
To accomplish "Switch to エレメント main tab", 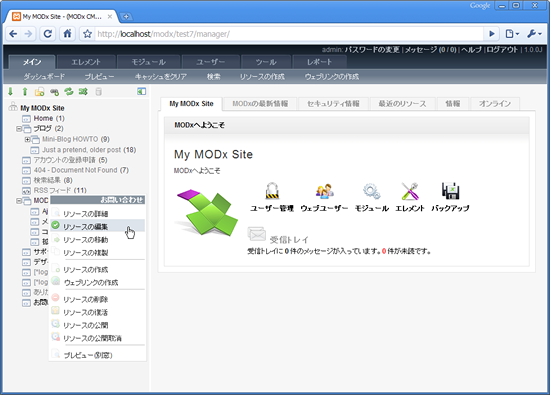I will coord(86,62).
